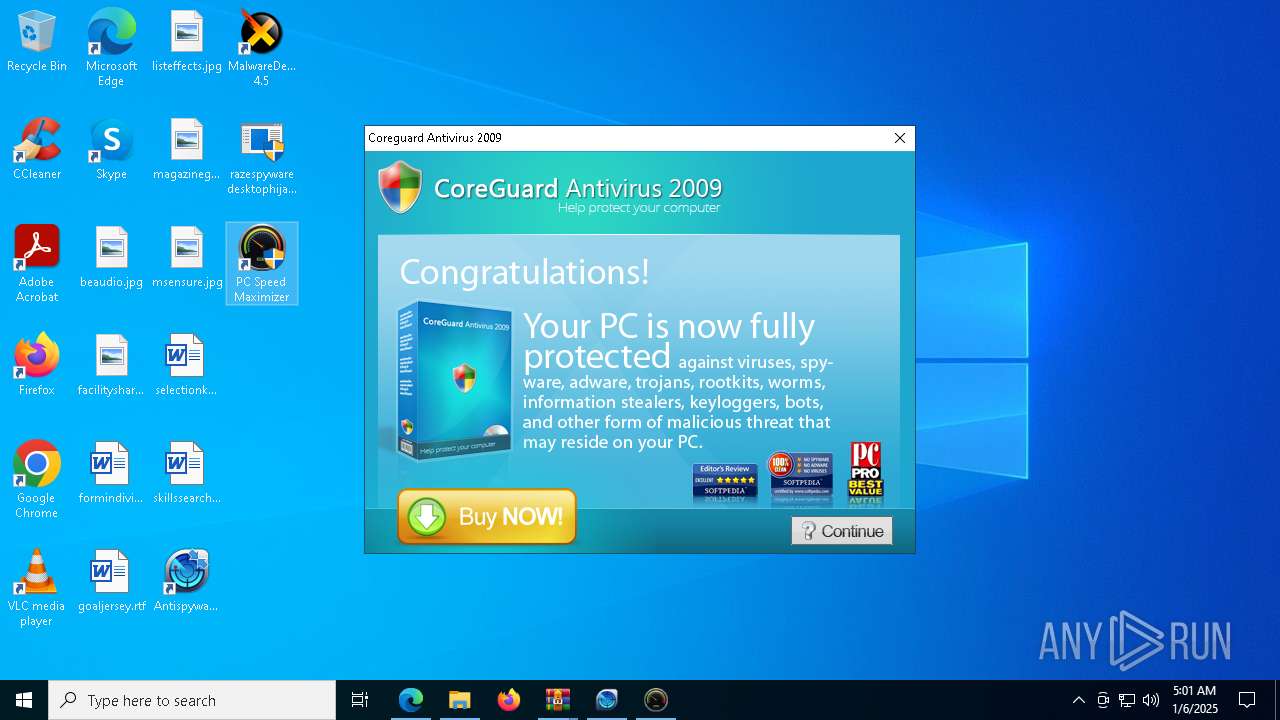Click the PC Pro Best Value badge
Image resolution: width=1280 pixels, height=720 pixels.
[866, 472]
